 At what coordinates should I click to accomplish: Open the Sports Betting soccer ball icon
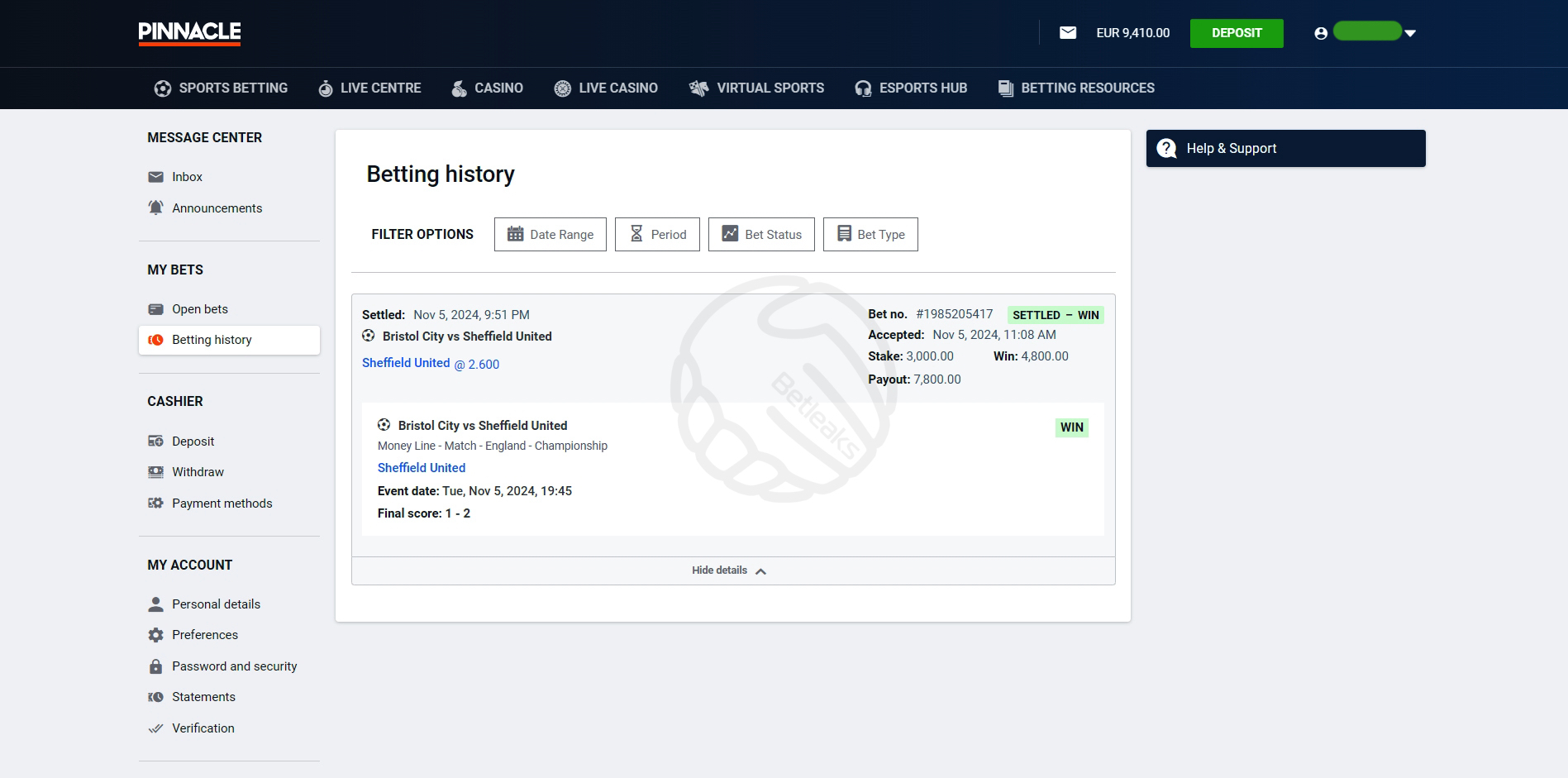tap(163, 88)
